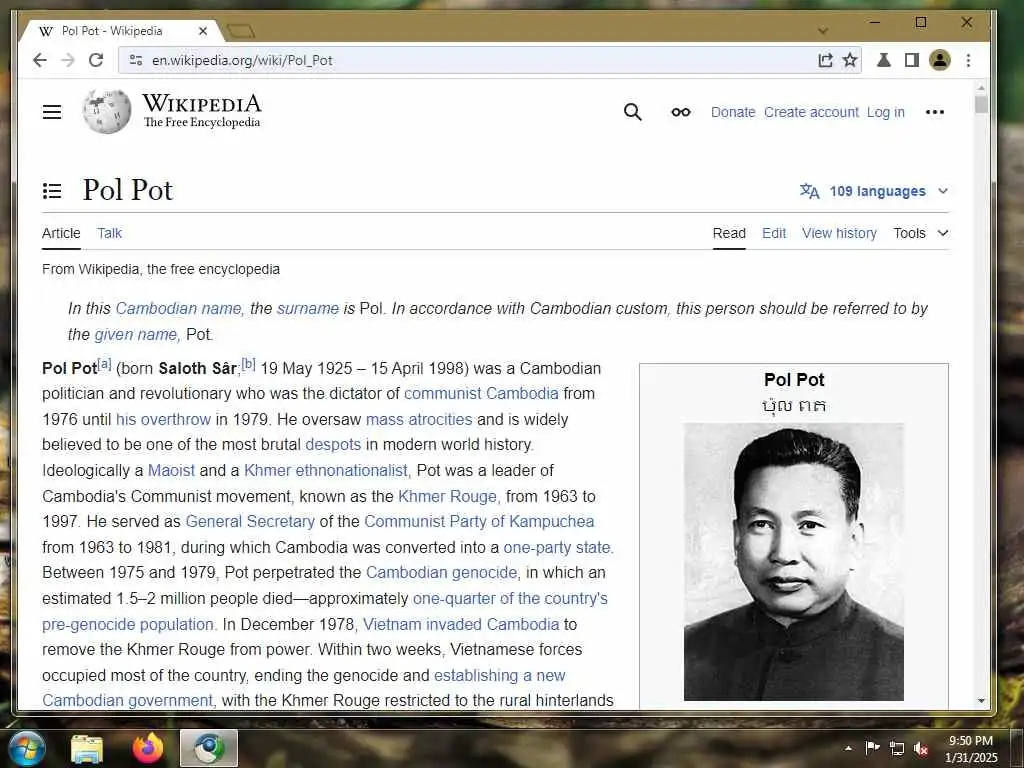Viewport: 1024px width, 768px height.
Task: Follow the mass atrocities link
Action: click(x=419, y=419)
